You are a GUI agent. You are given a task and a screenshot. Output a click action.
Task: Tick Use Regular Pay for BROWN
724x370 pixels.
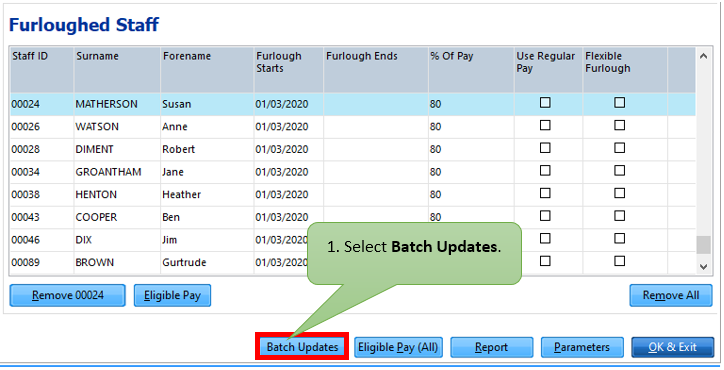point(545,261)
